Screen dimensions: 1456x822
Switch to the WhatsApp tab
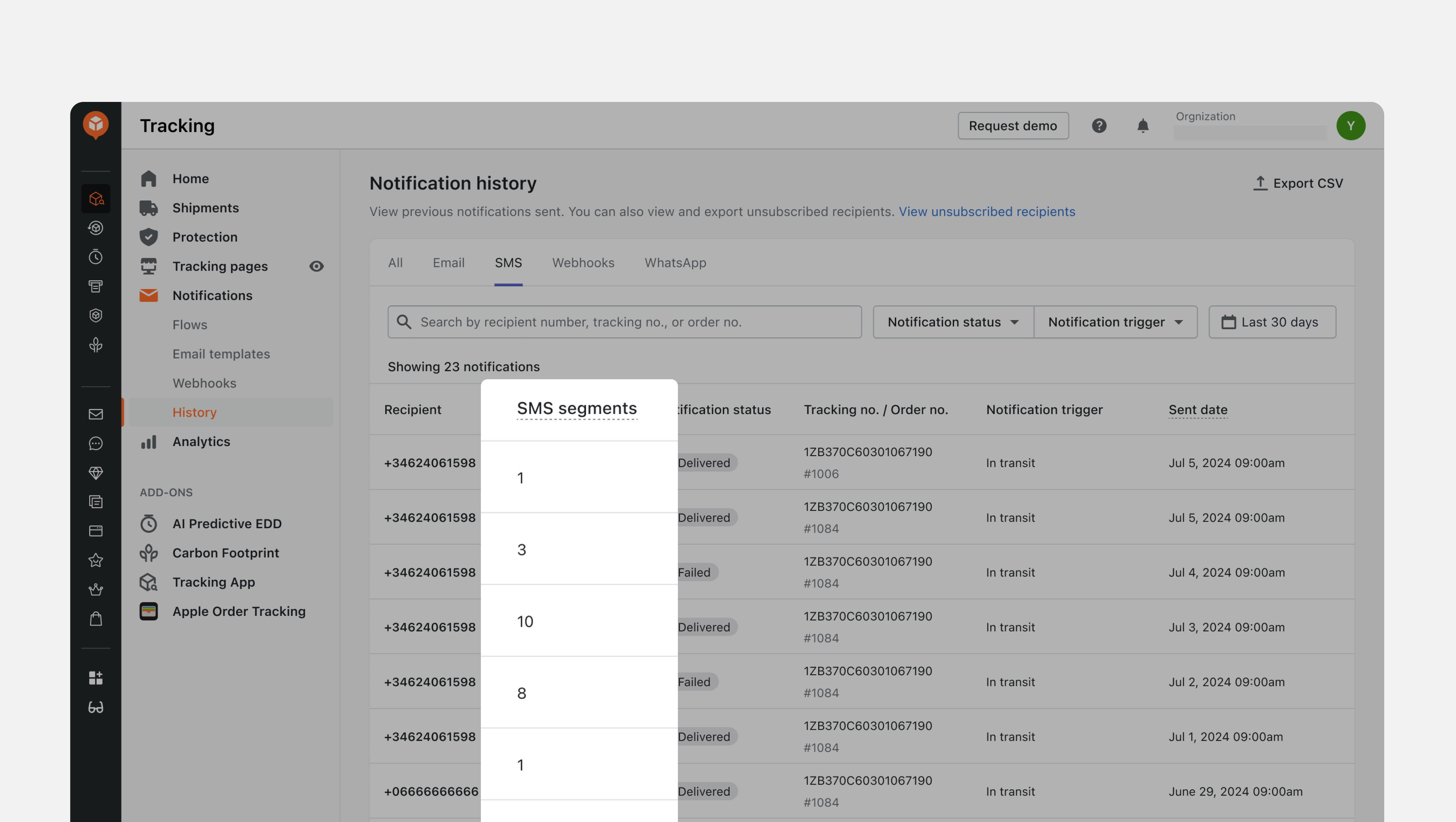675,263
